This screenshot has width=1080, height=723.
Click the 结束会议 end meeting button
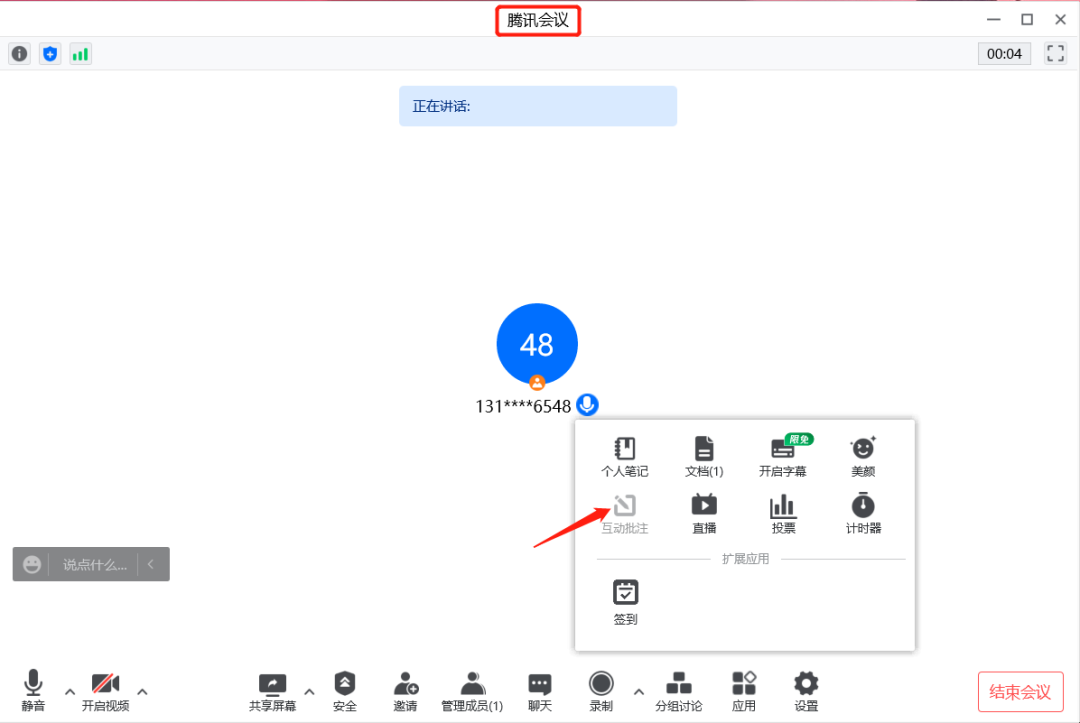click(1020, 691)
